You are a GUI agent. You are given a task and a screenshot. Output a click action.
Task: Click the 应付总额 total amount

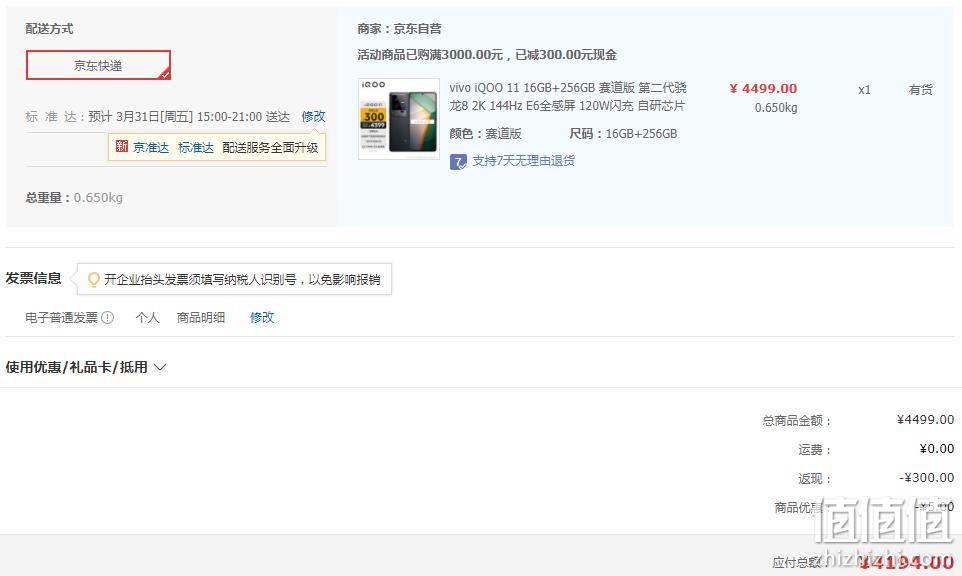pos(907,561)
